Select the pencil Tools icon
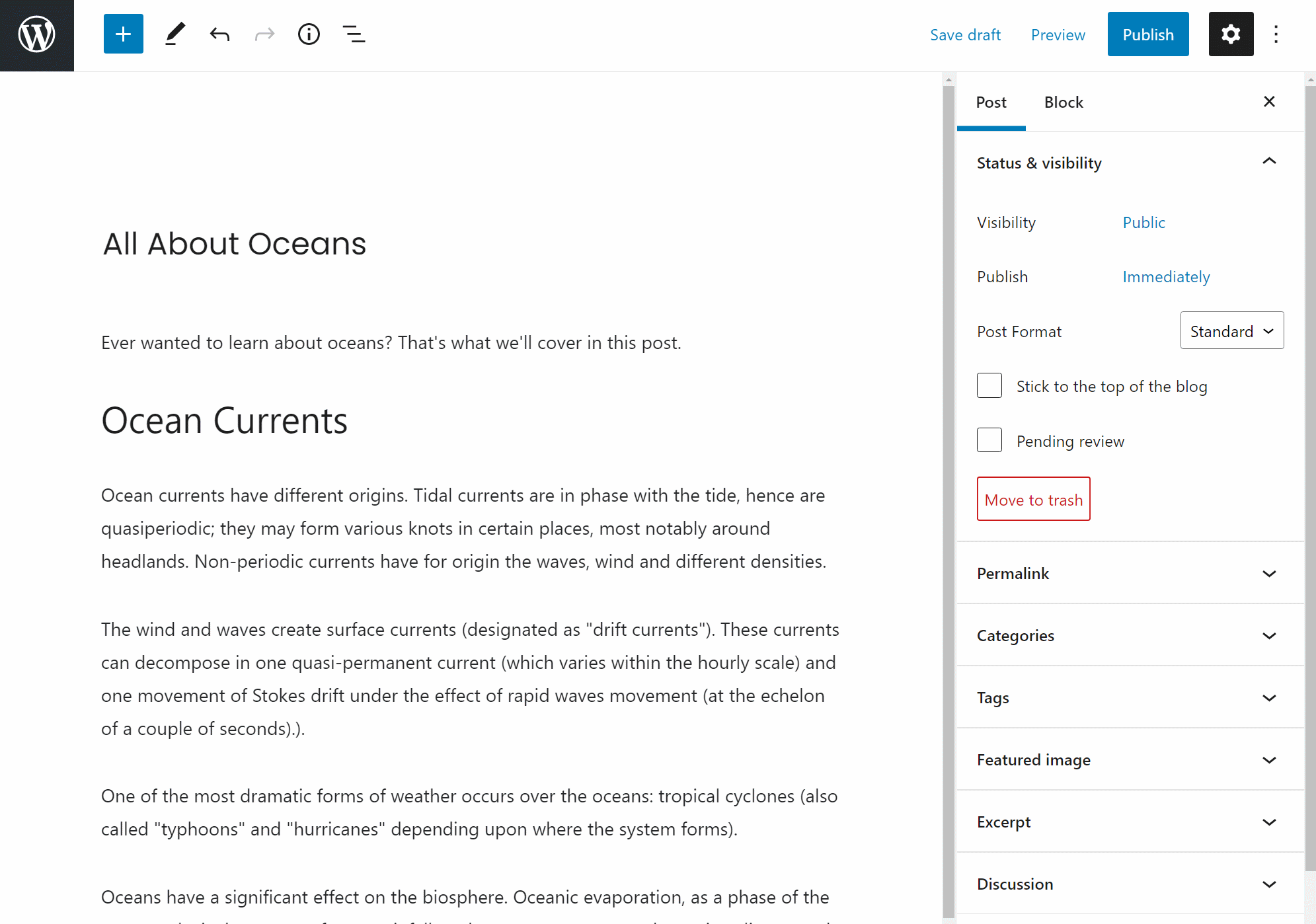Screen dimensions: 1316x924 [x=175, y=34]
